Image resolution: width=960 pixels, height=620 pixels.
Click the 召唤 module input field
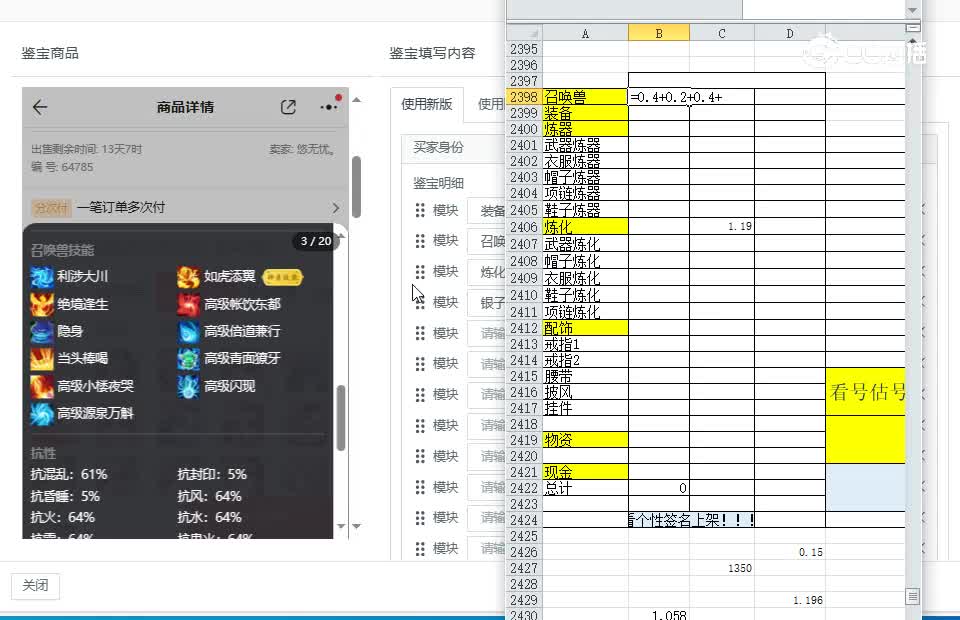tap(486, 241)
